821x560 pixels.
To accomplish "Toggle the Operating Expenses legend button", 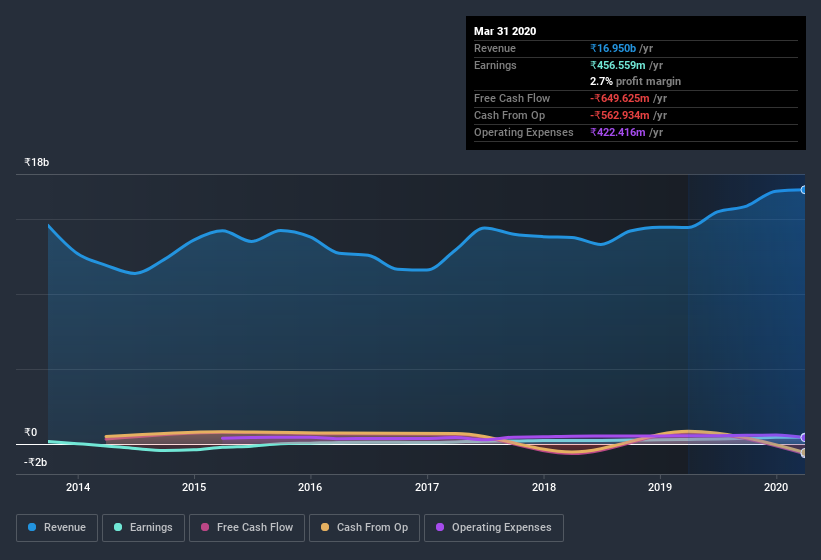I will pyautogui.click(x=494, y=528).
